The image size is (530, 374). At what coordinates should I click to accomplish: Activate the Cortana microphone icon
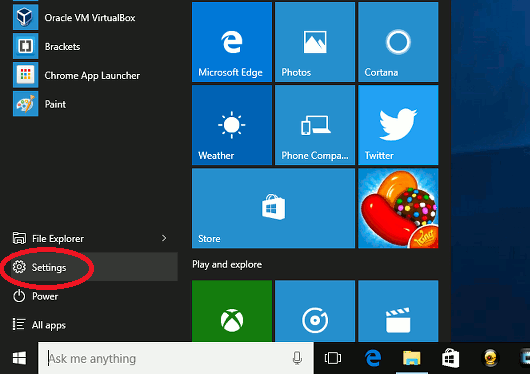[x=297, y=358]
